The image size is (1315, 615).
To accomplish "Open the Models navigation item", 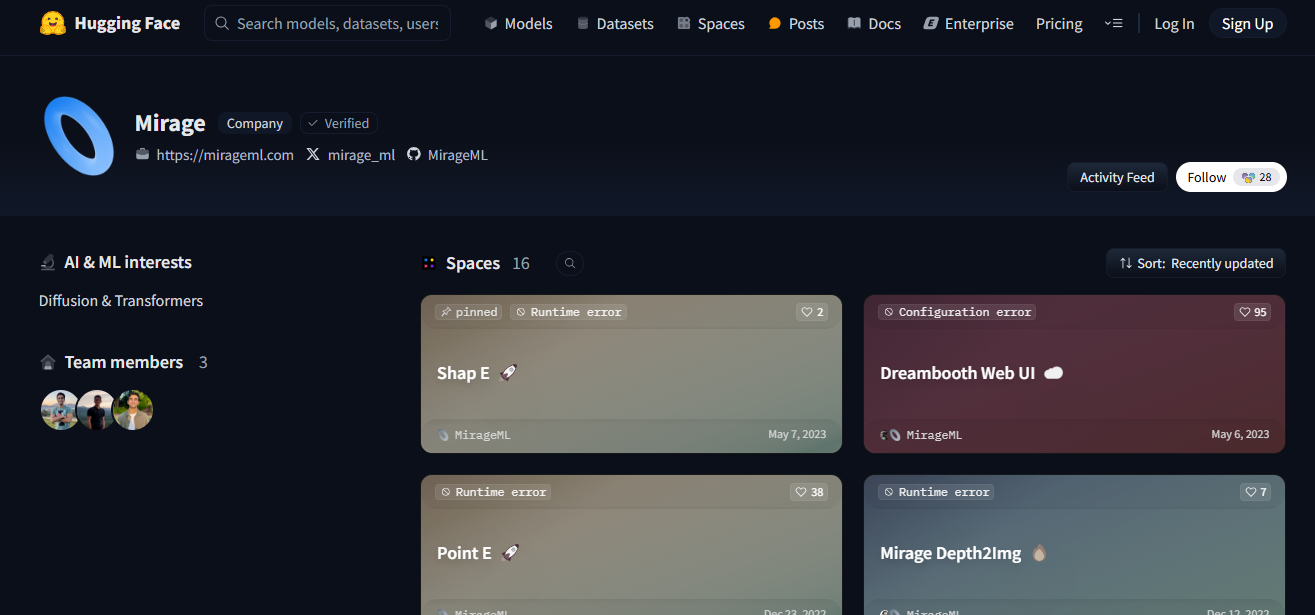I will [518, 24].
